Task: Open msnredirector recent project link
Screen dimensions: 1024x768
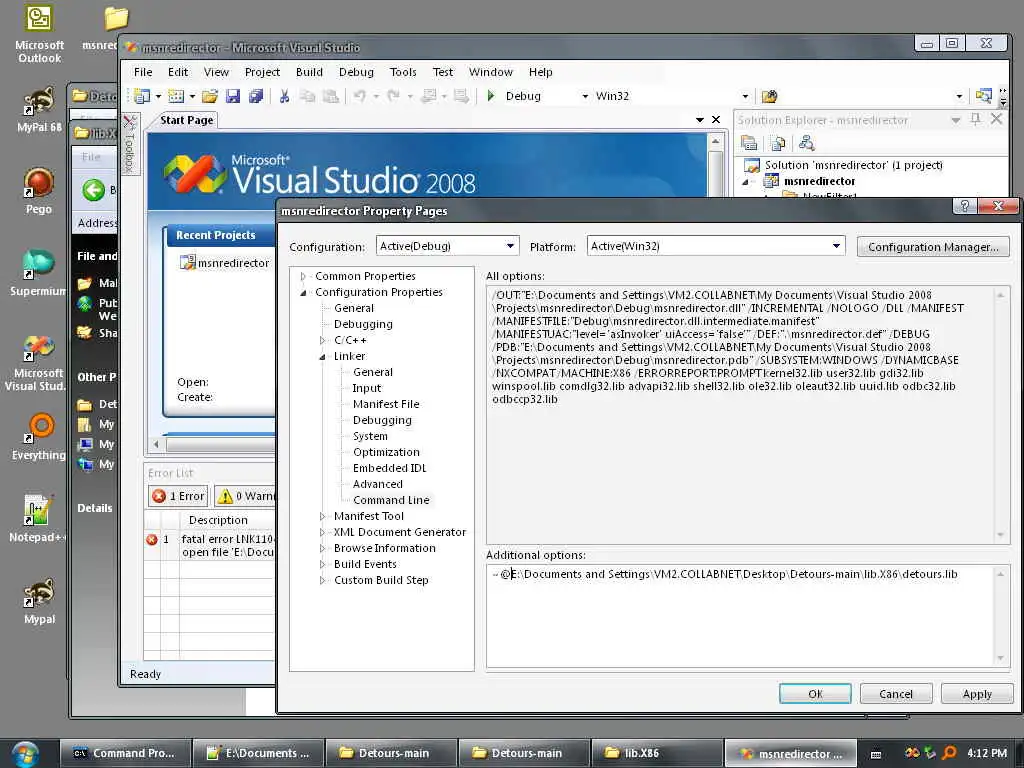Action: (233, 263)
